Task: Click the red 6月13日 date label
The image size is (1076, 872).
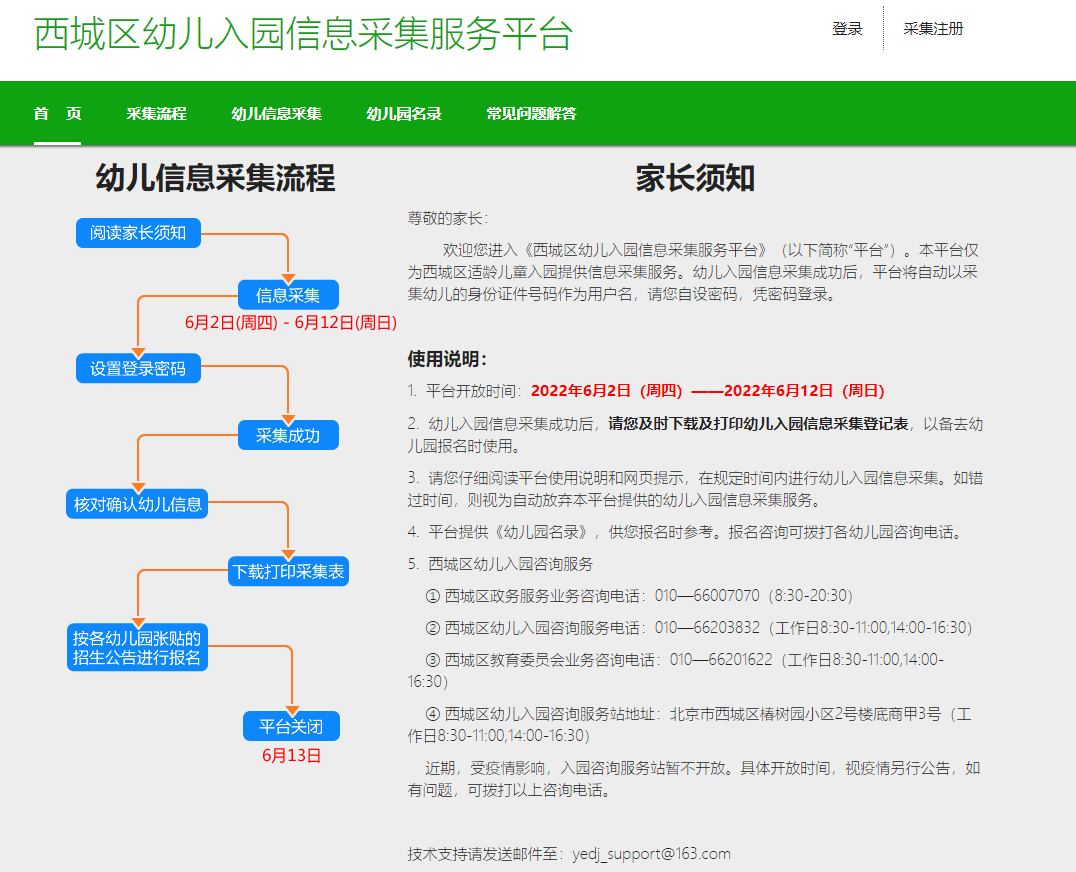Action: [292, 756]
